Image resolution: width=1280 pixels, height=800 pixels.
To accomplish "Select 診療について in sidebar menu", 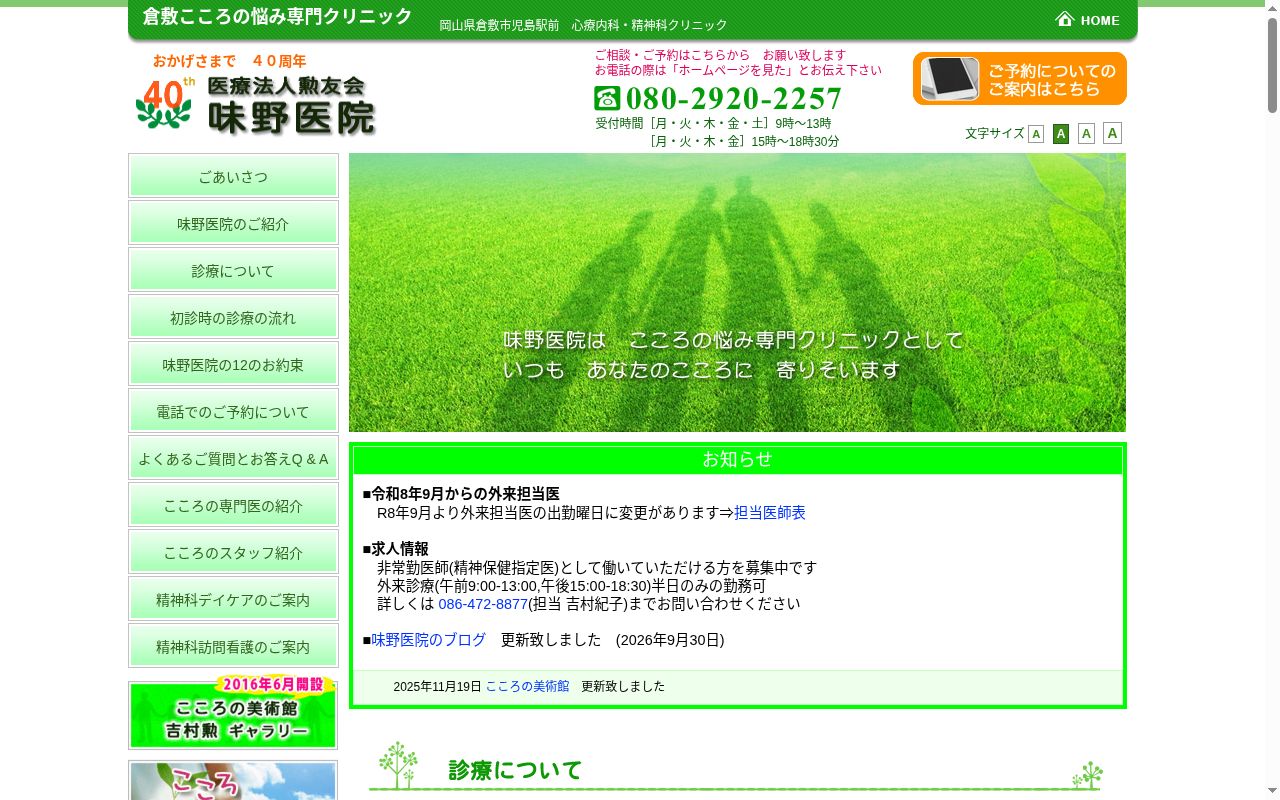I will click(233, 270).
